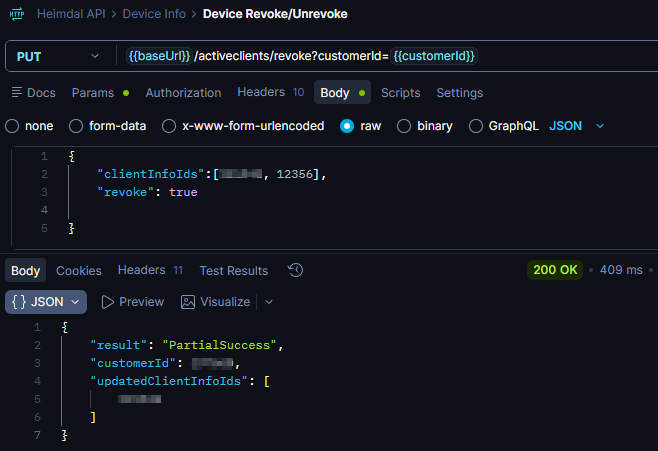Open the PUT method dropdown
The image size is (658, 451).
[58, 56]
